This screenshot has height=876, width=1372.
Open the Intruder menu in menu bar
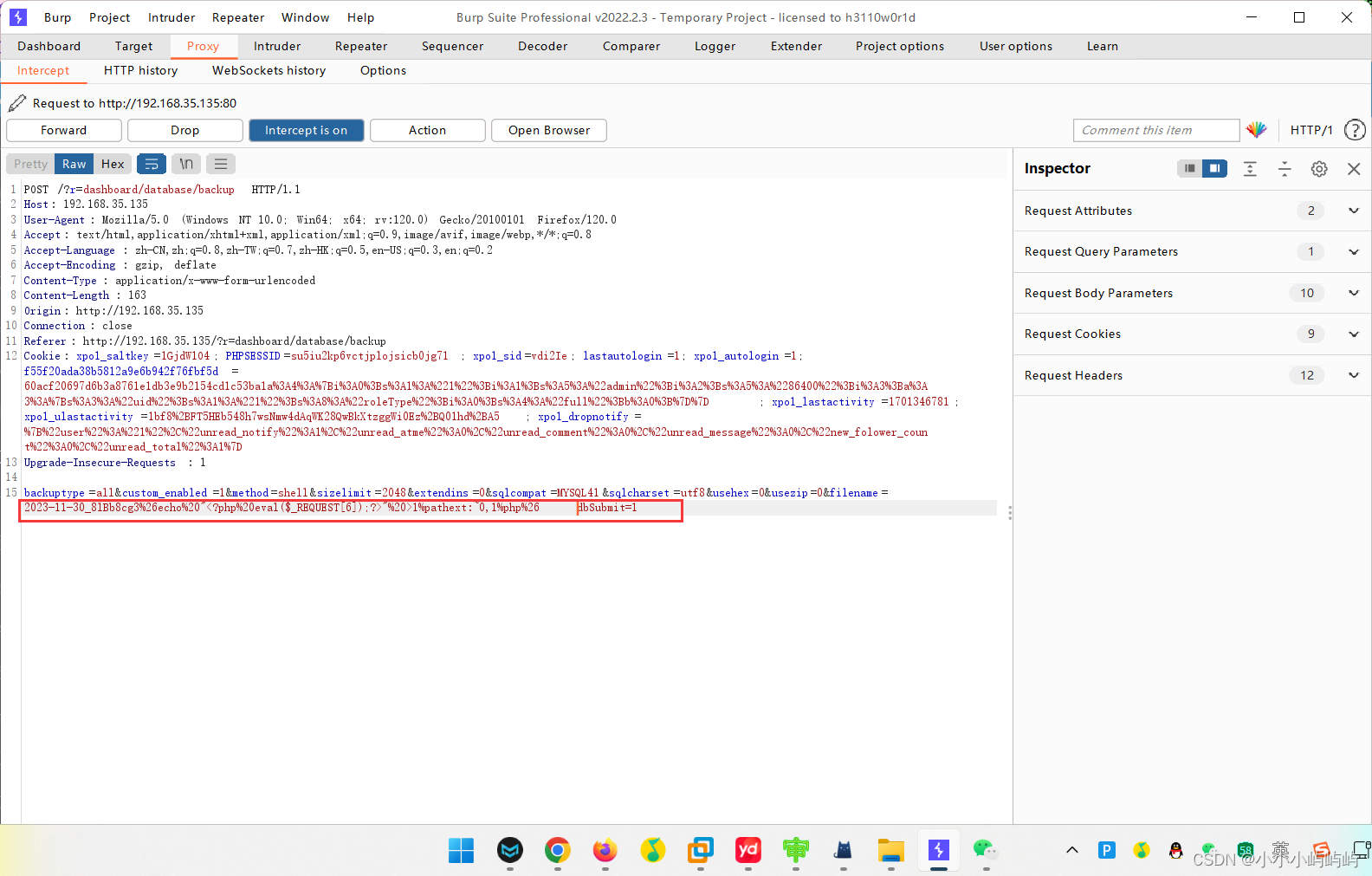(171, 17)
